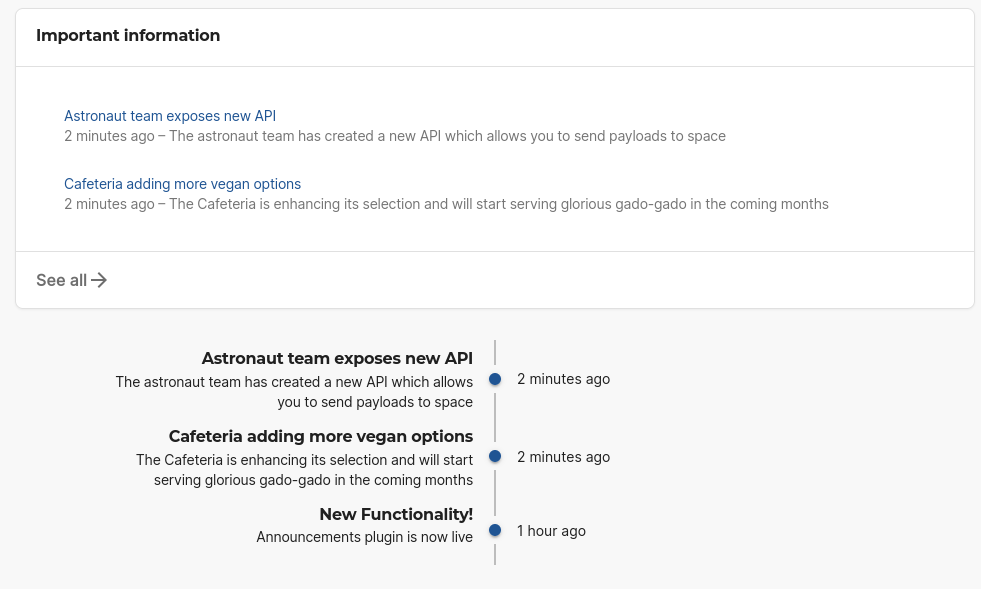The image size is (981, 589).
Task: Click Announcements plugin is now live text
Action: [364, 537]
